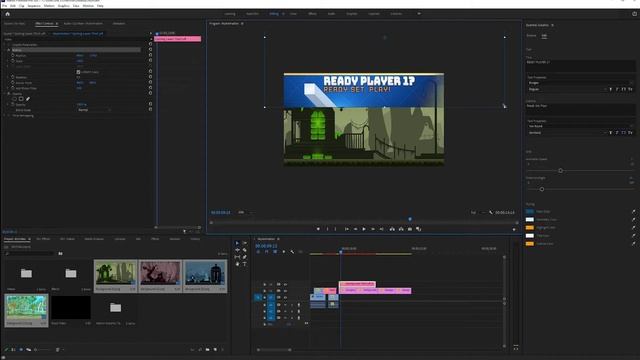Open the title font style Regular dropdown
640x360 pixels.
coord(566,89)
